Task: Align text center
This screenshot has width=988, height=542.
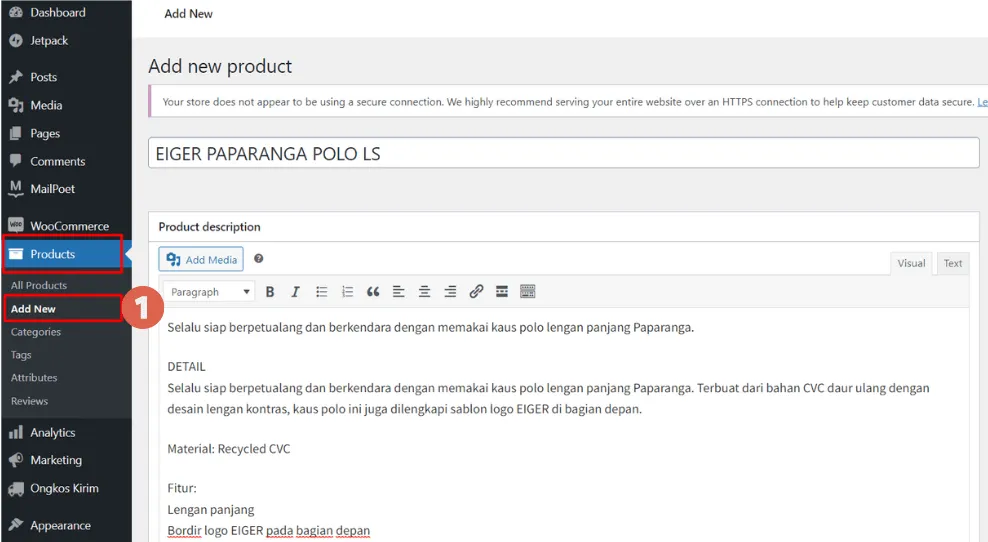Action: 424,292
